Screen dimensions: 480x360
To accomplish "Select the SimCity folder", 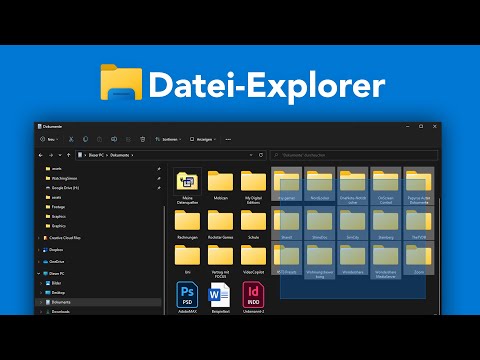I will (x=353, y=223).
